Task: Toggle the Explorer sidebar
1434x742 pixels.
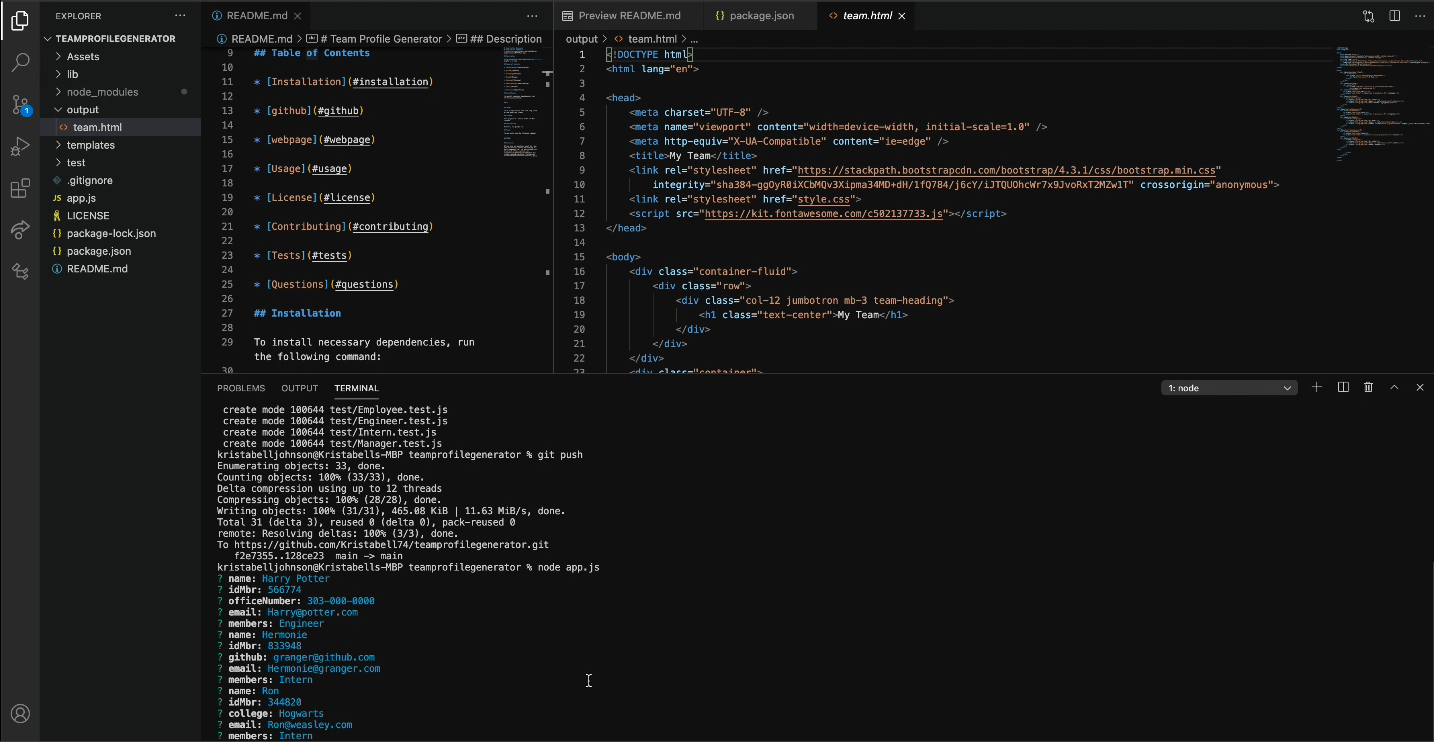Action: (x=20, y=20)
